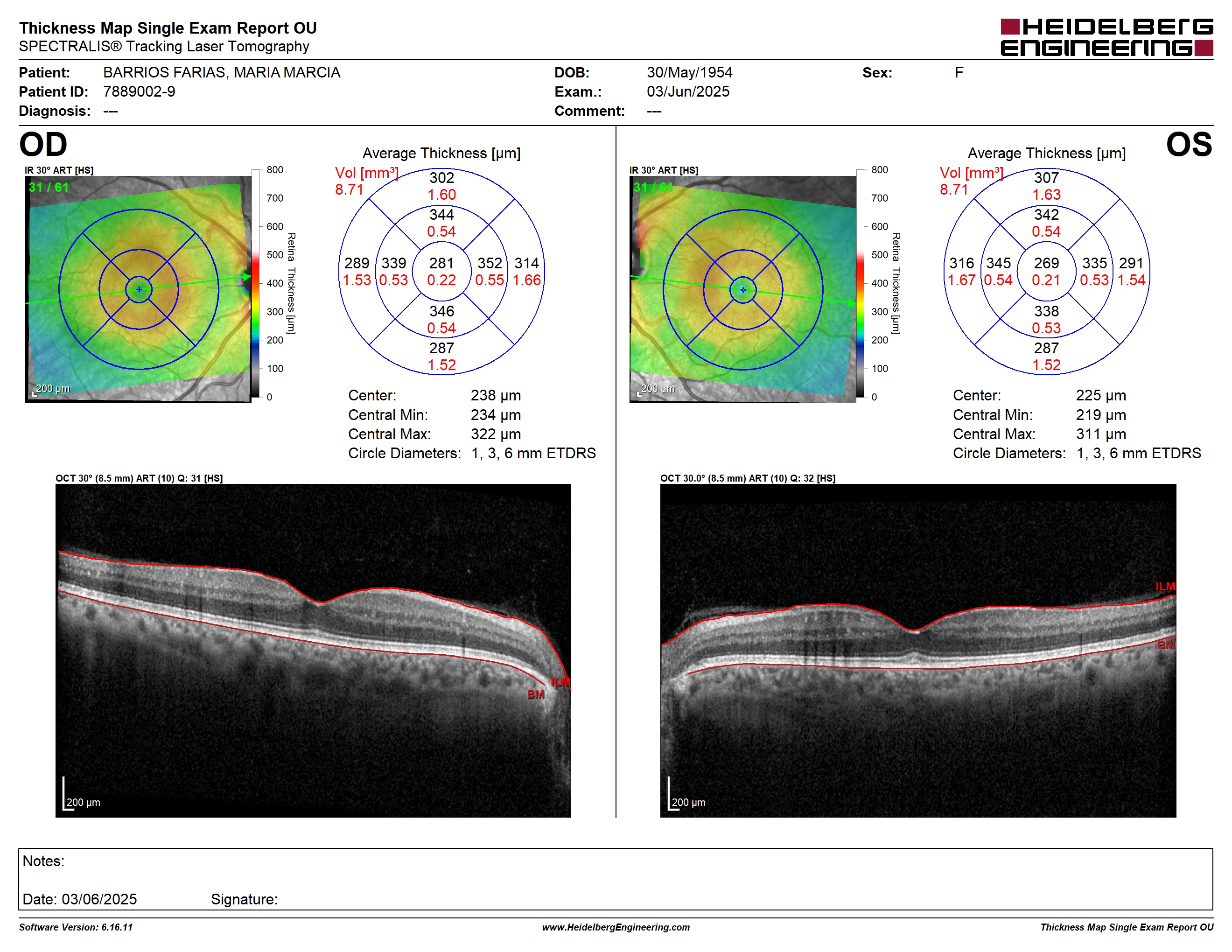
Task: Select OS inner inferior thickness 338
Action: click(1046, 311)
